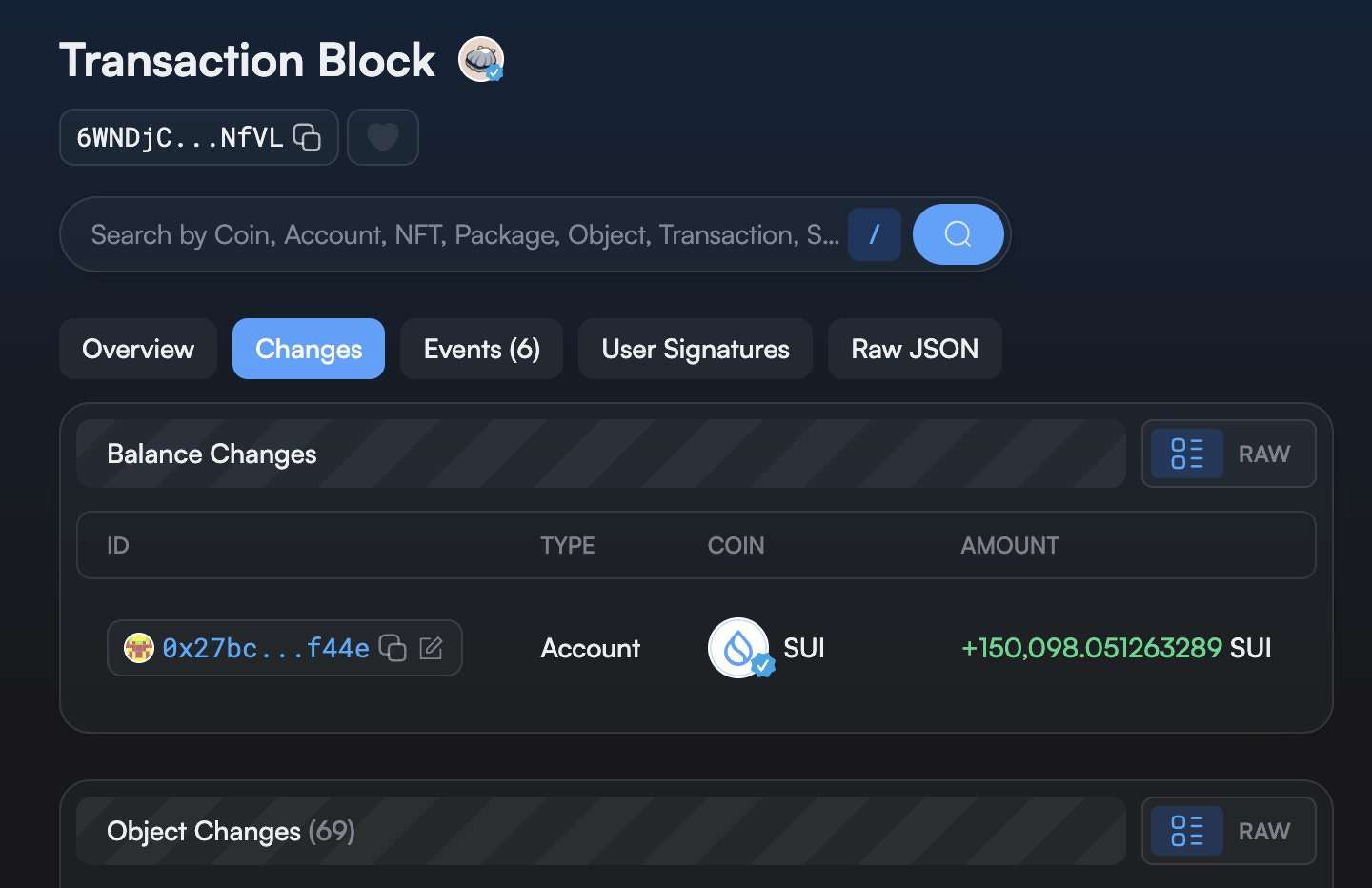This screenshot has width=1372, height=888.
Task: Open the Raw JSON tab
Action: [x=915, y=349]
